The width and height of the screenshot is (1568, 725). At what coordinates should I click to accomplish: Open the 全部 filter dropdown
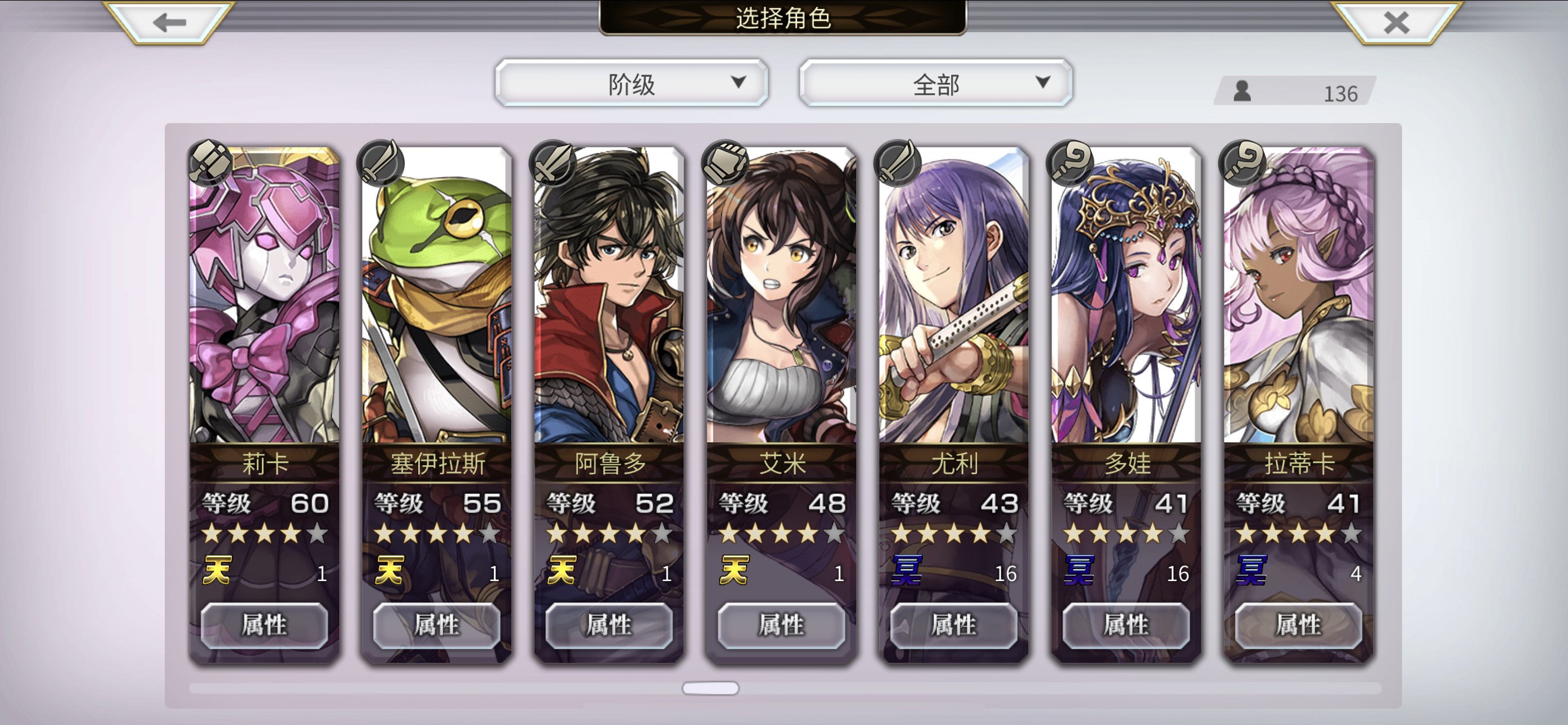(936, 84)
